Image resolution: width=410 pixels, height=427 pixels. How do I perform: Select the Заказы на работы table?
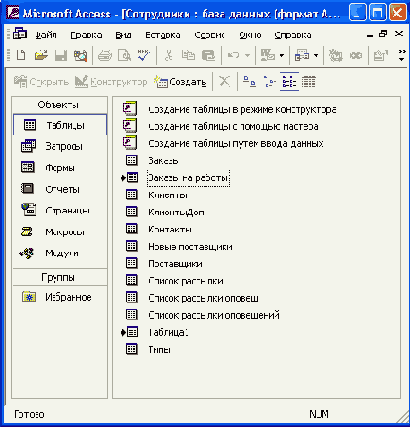[x=189, y=178]
